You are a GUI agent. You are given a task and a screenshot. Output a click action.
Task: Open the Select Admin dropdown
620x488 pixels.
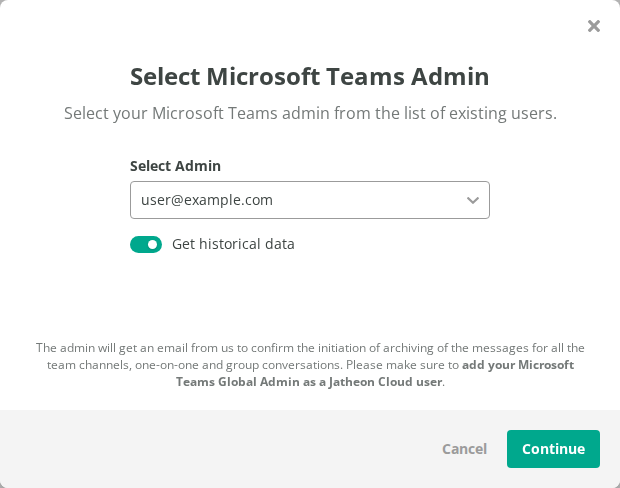point(310,200)
